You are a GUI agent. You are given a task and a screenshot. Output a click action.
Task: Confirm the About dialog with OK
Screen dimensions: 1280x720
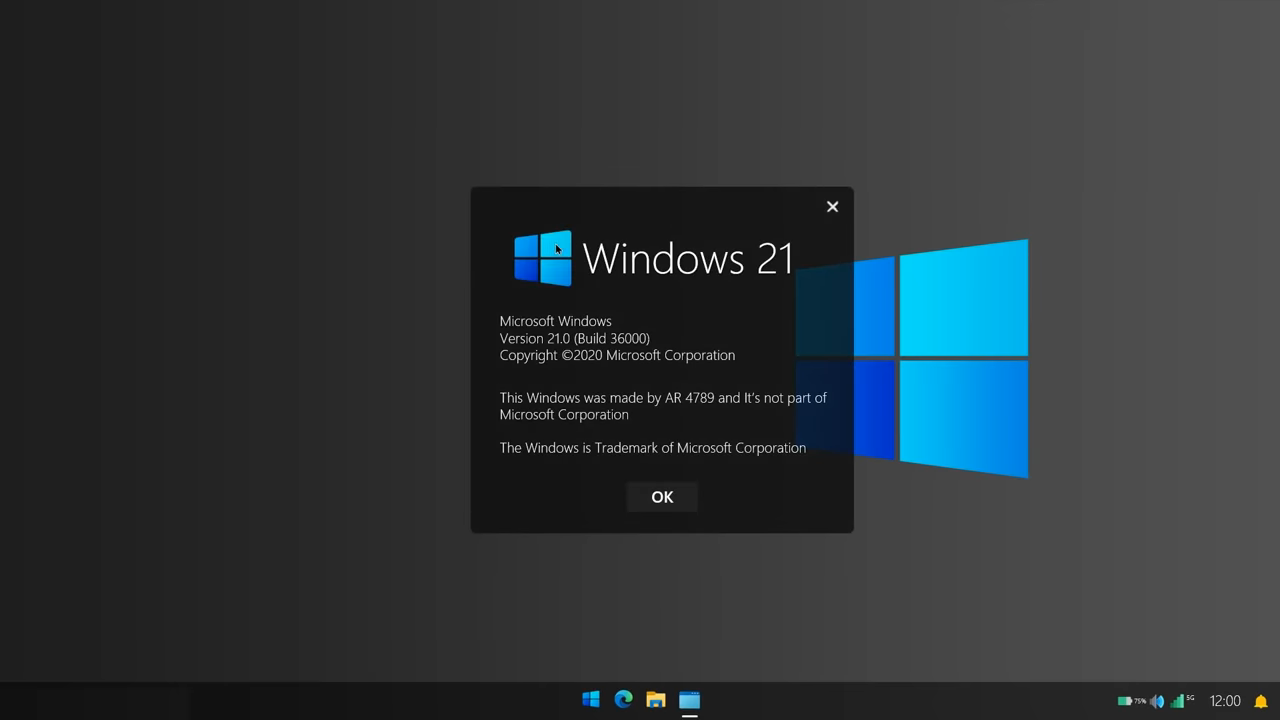click(662, 497)
